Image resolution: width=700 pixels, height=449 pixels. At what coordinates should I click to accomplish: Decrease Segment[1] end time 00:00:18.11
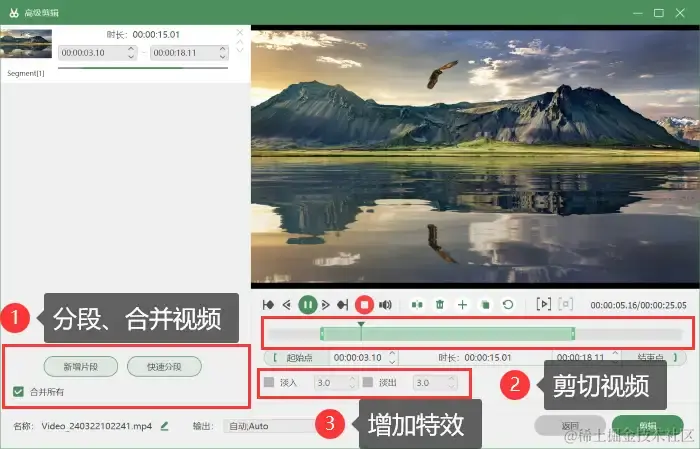point(223,56)
